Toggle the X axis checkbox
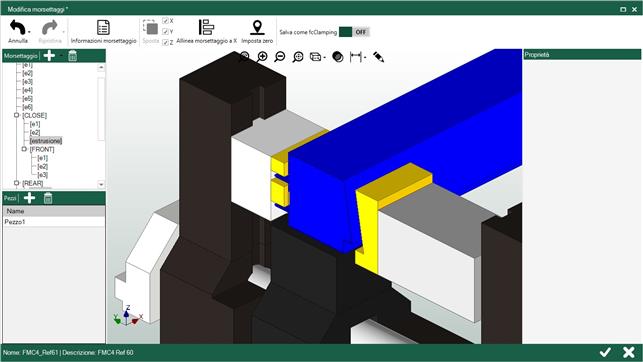This screenshot has height=362, width=643. point(165,20)
